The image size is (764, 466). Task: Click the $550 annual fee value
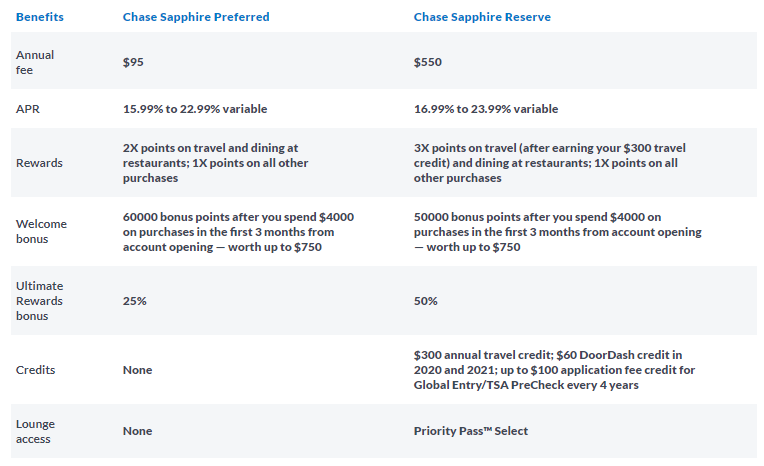click(428, 62)
